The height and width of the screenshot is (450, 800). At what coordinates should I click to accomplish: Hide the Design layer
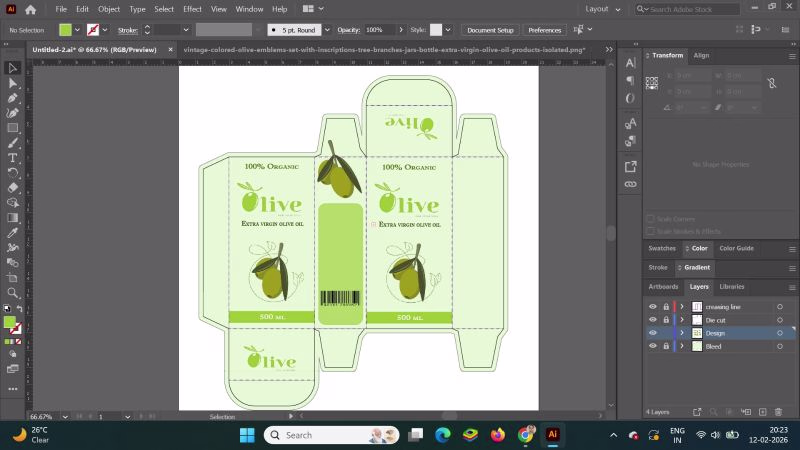click(653, 333)
